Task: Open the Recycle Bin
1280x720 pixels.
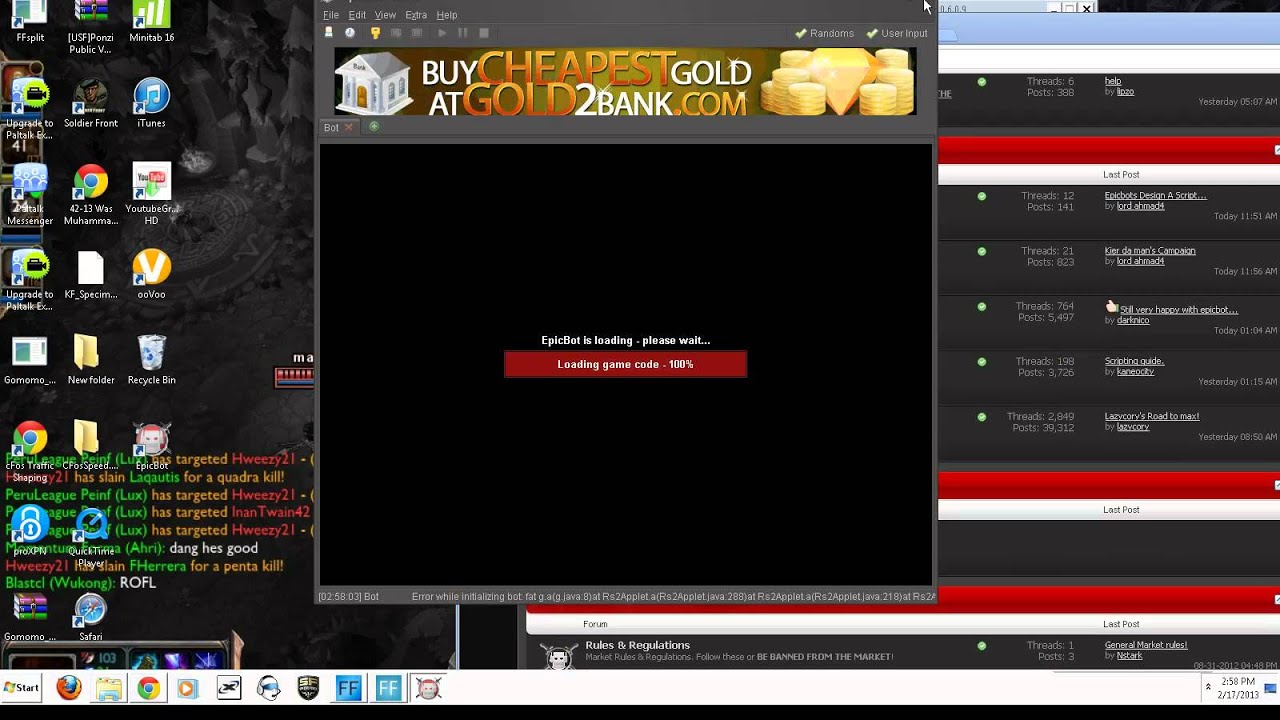Action: pyautogui.click(x=151, y=359)
